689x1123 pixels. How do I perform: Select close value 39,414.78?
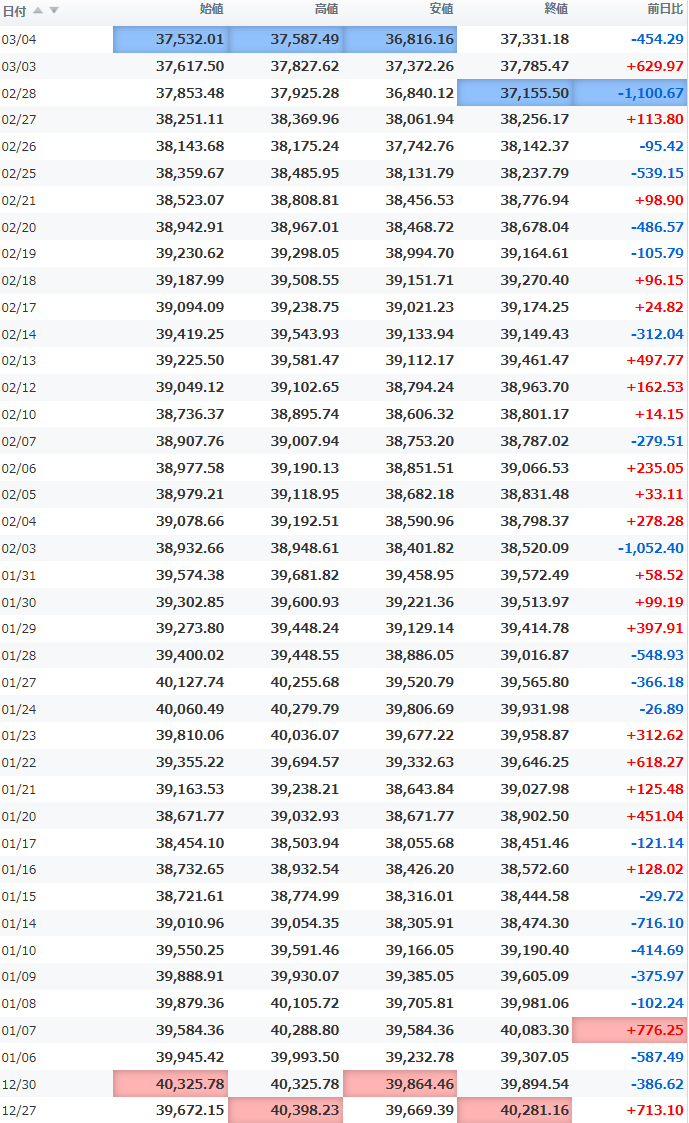534,628
